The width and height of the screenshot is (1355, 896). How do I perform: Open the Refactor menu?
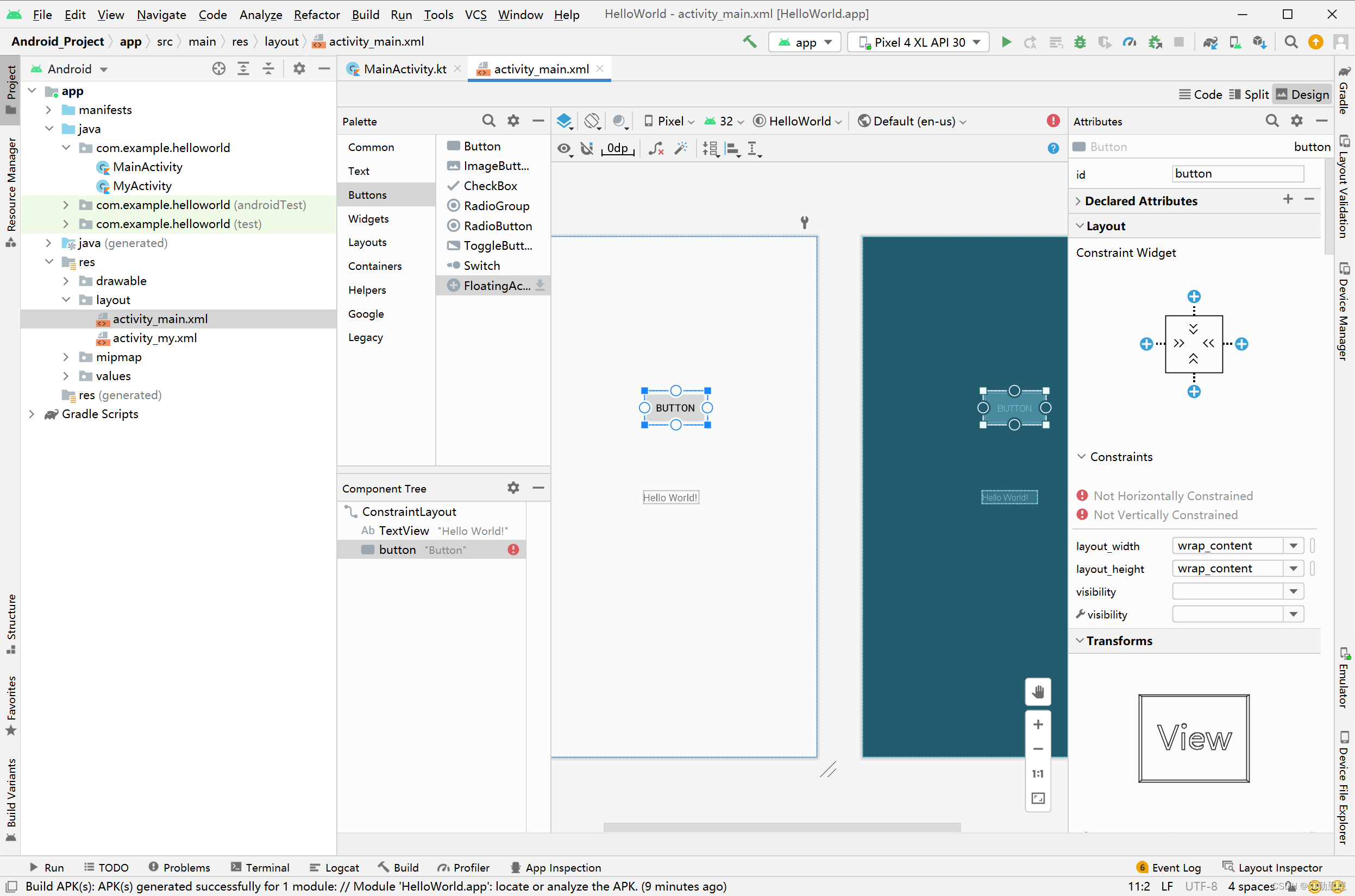pyautogui.click(x=316, y=14)
